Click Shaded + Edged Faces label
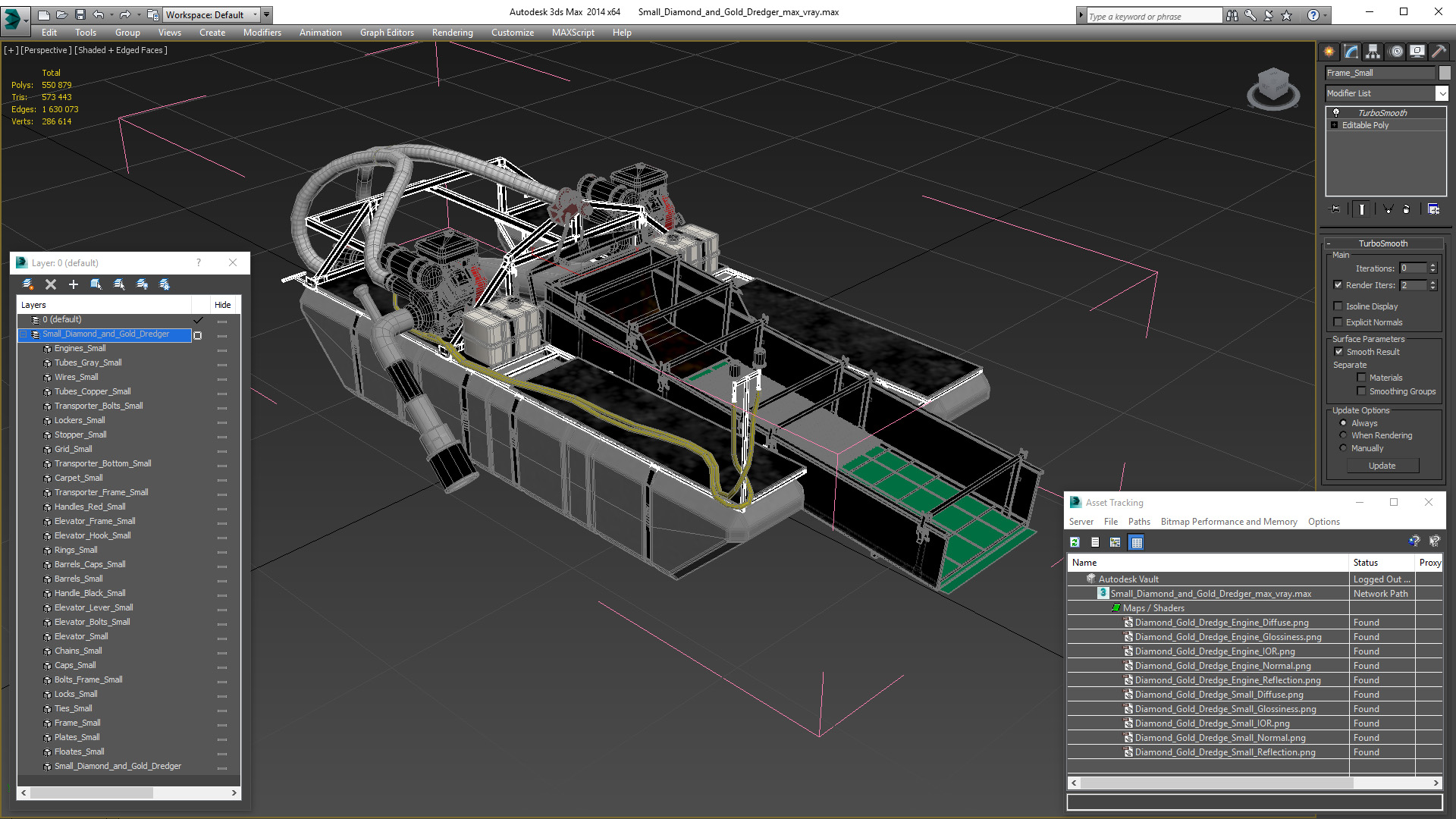This screenshot has width=1456, height=819. (121, 50)
